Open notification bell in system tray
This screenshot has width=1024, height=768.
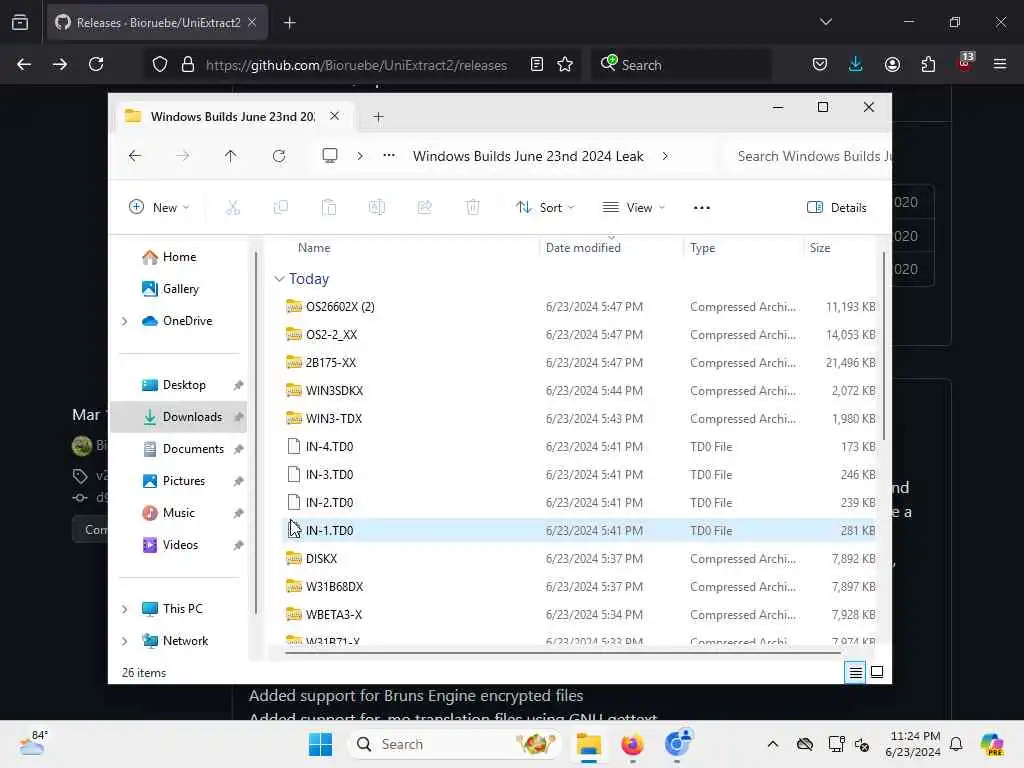956,744
